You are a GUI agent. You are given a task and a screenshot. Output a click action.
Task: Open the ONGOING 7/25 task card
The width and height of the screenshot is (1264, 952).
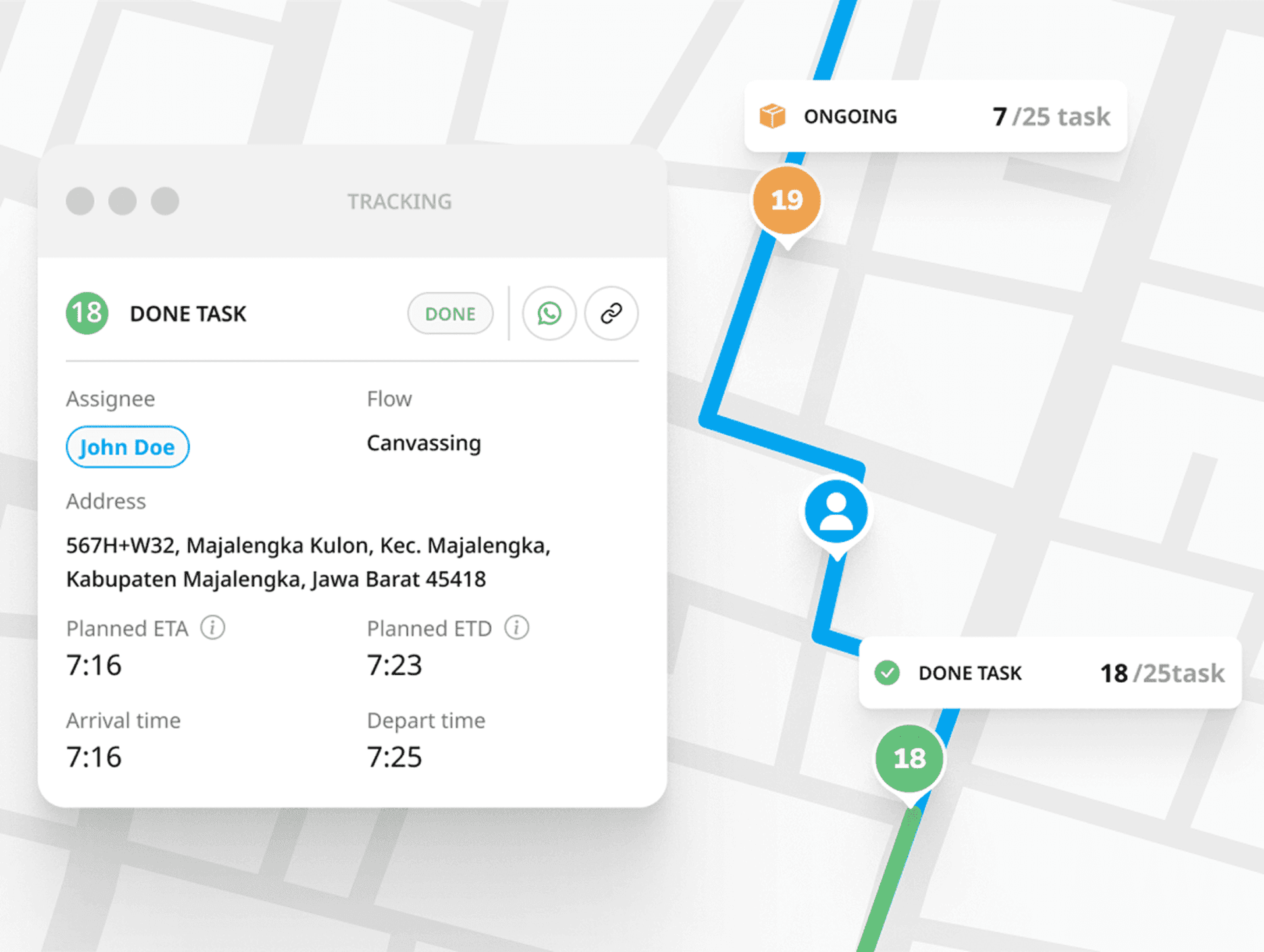935,117
